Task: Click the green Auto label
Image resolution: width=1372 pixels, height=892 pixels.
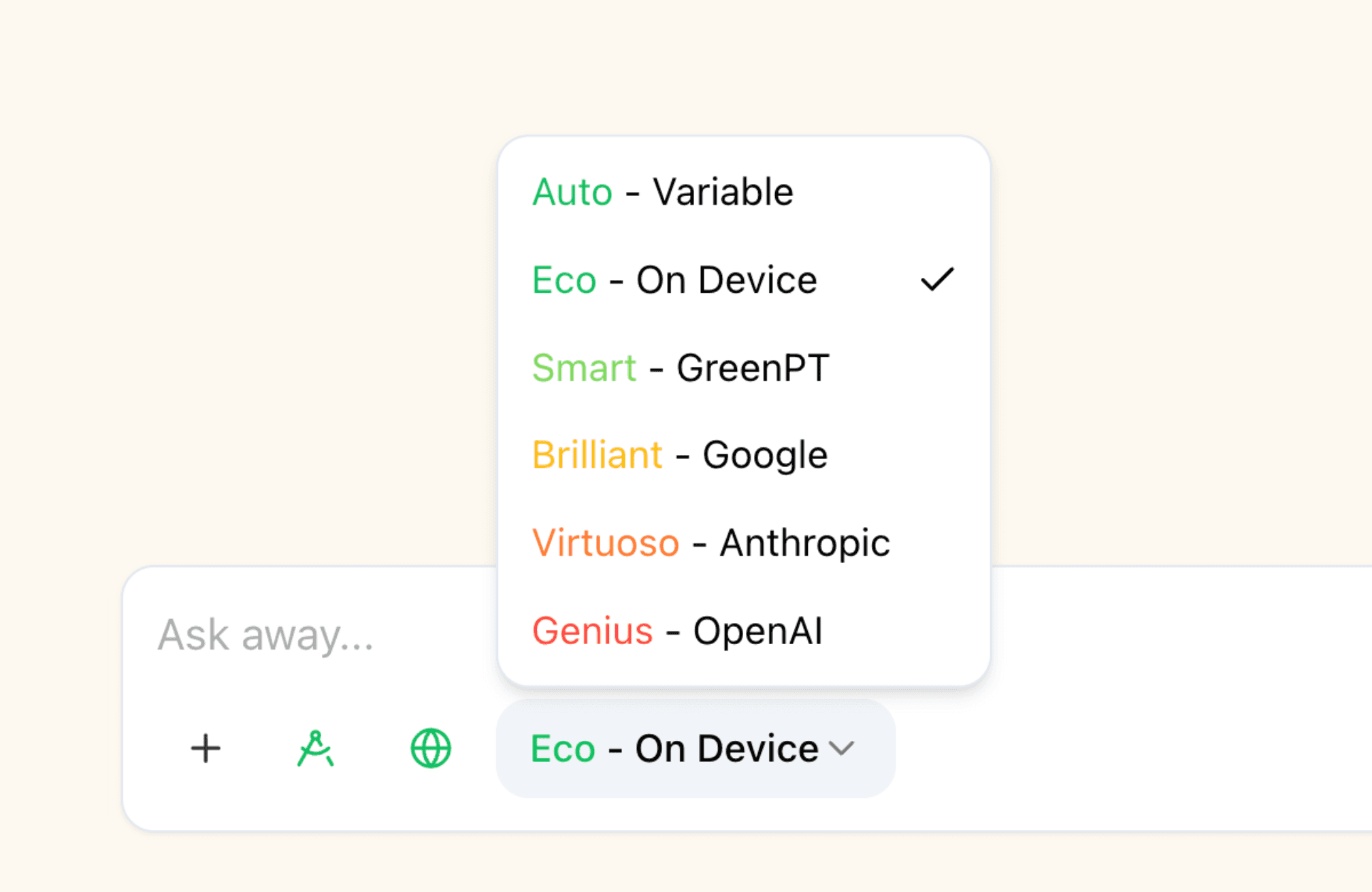Action: [x=572, y=192]
